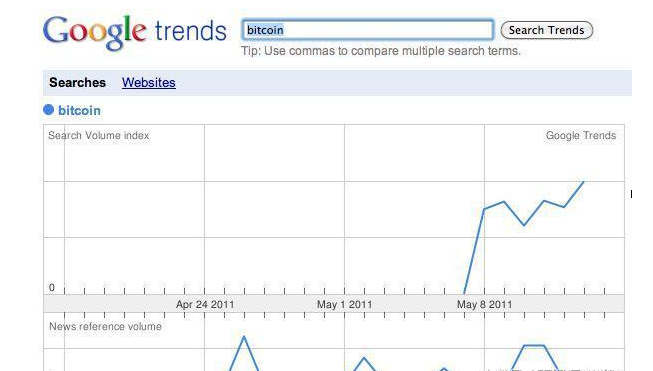Click the Google trends logo

135,32
